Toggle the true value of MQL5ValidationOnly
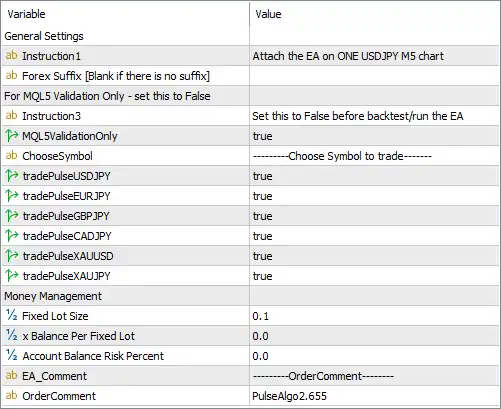Viewport: 501px width, 409px height. (374, 136)
